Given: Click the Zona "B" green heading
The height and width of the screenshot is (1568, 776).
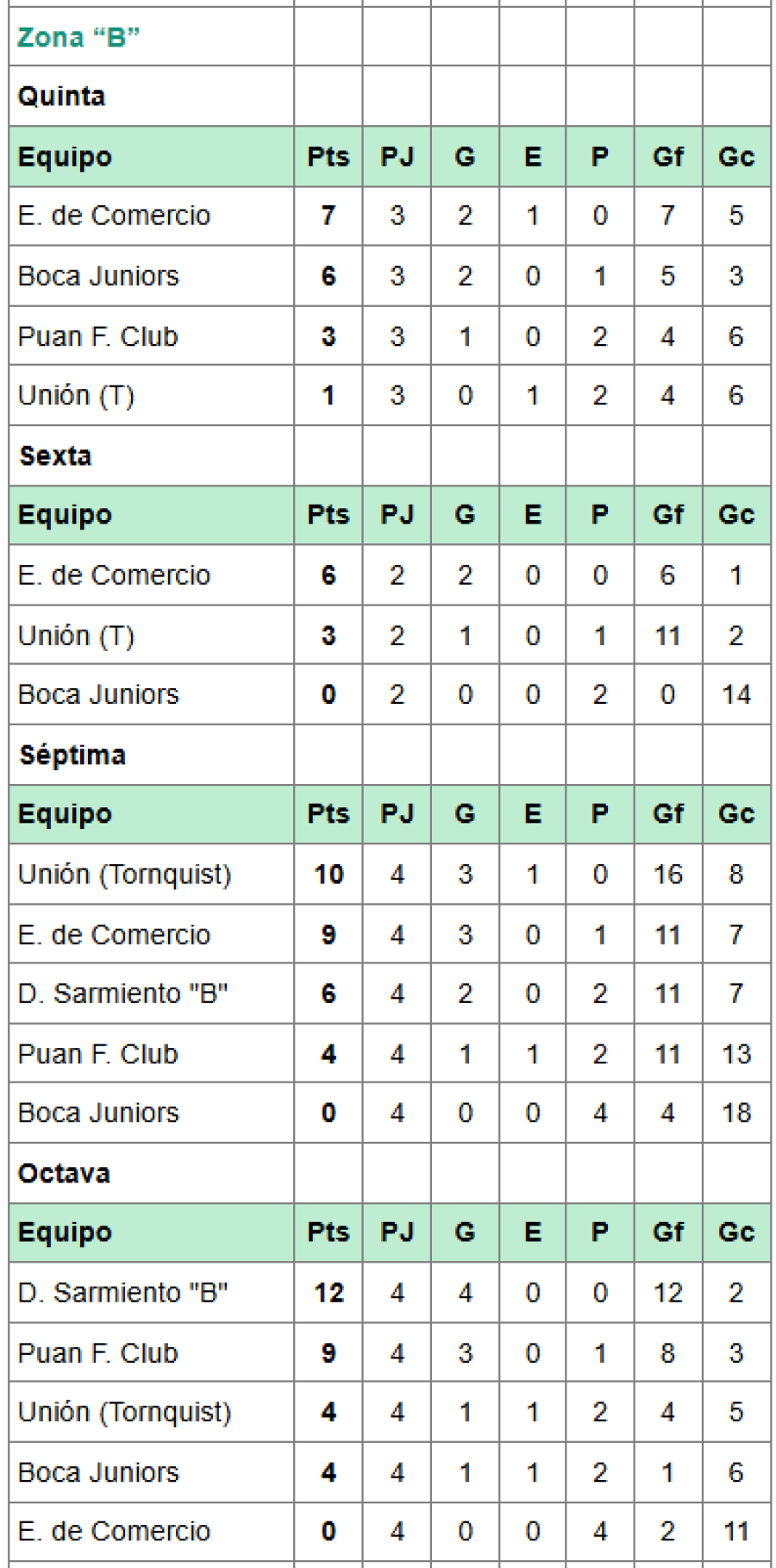Looking at the screenshot, I should (x=78, y=37).
